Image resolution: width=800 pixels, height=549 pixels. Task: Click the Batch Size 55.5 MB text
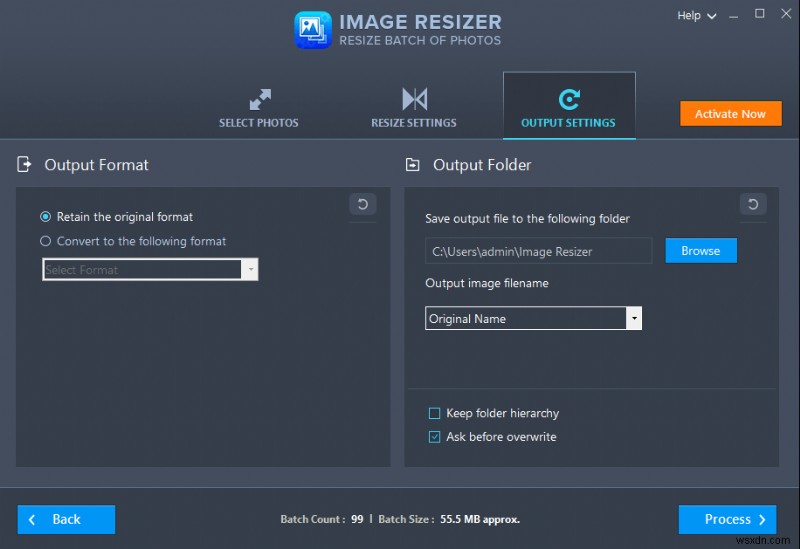pos(449,519)
